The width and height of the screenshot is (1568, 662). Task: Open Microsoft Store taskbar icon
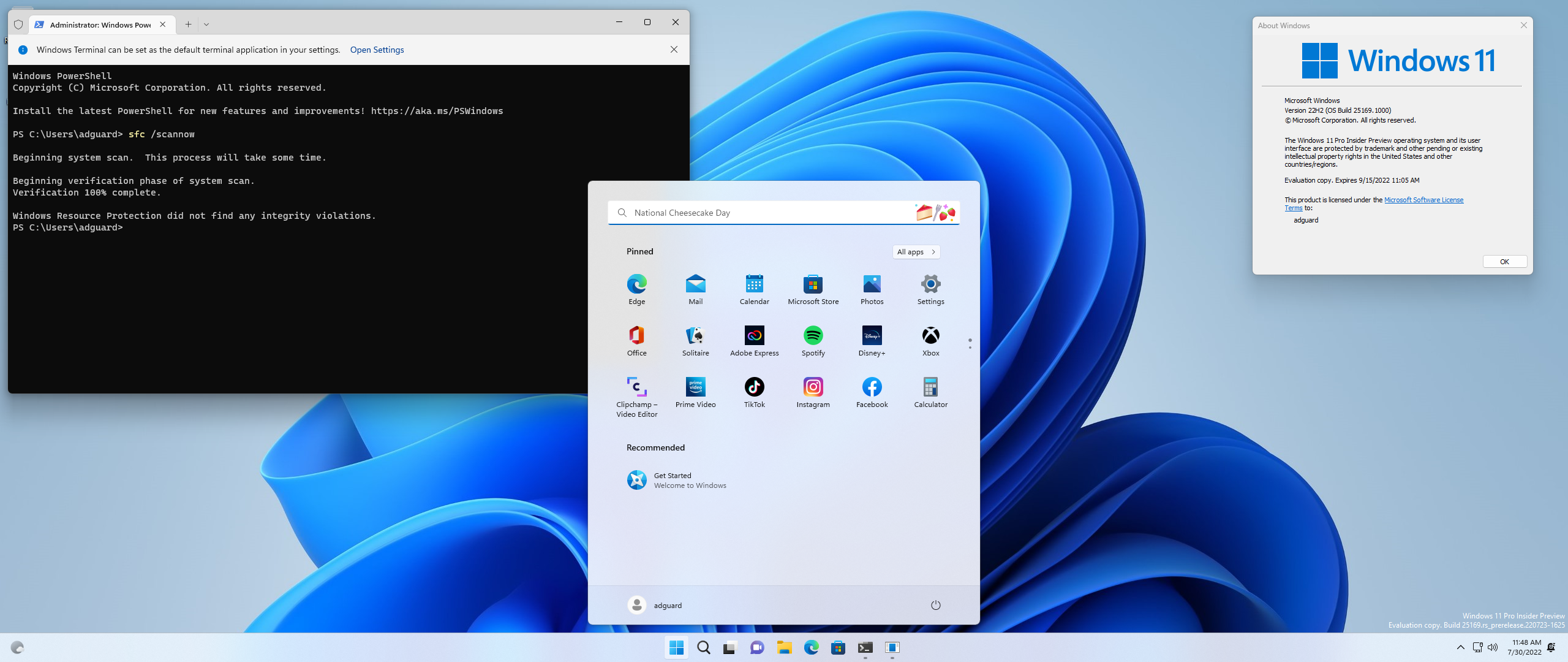point(838,647)
